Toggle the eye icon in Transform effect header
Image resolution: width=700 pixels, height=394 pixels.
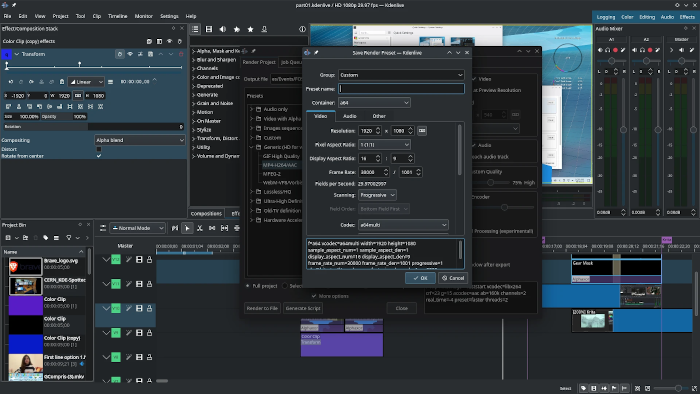(x=130, y=54)
